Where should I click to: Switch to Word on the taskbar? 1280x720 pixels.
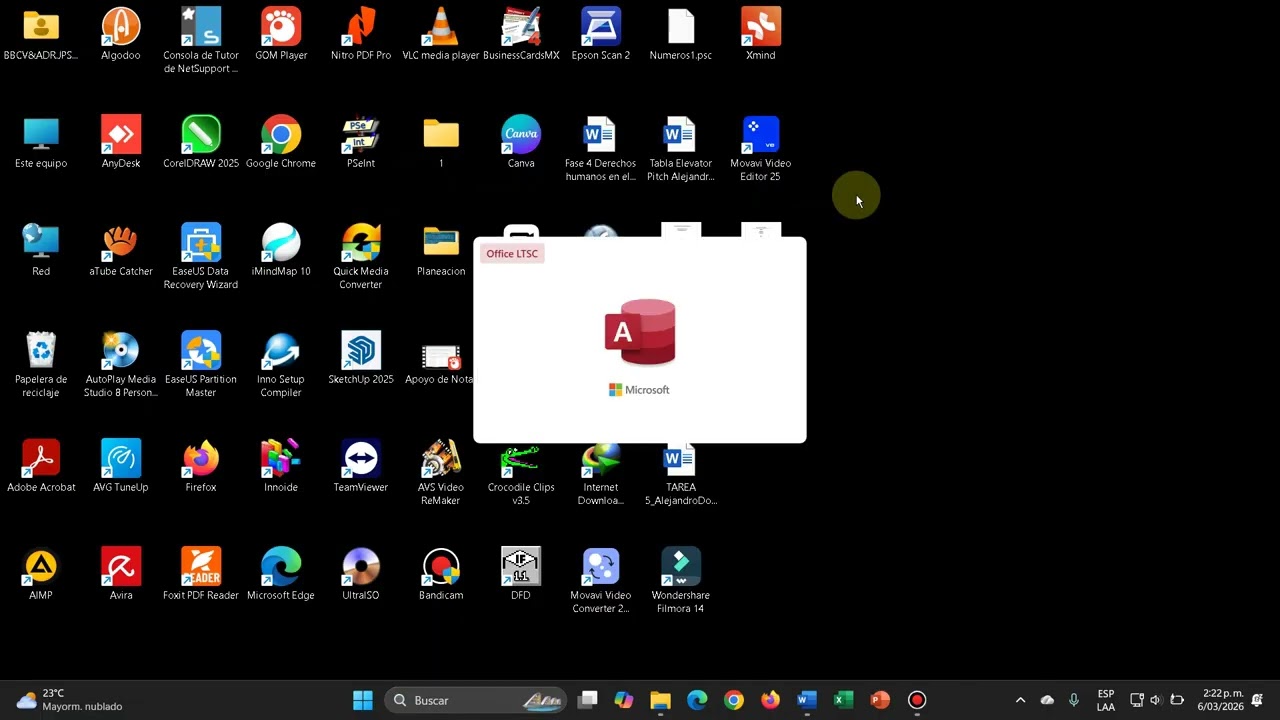[x=807, y=700]
